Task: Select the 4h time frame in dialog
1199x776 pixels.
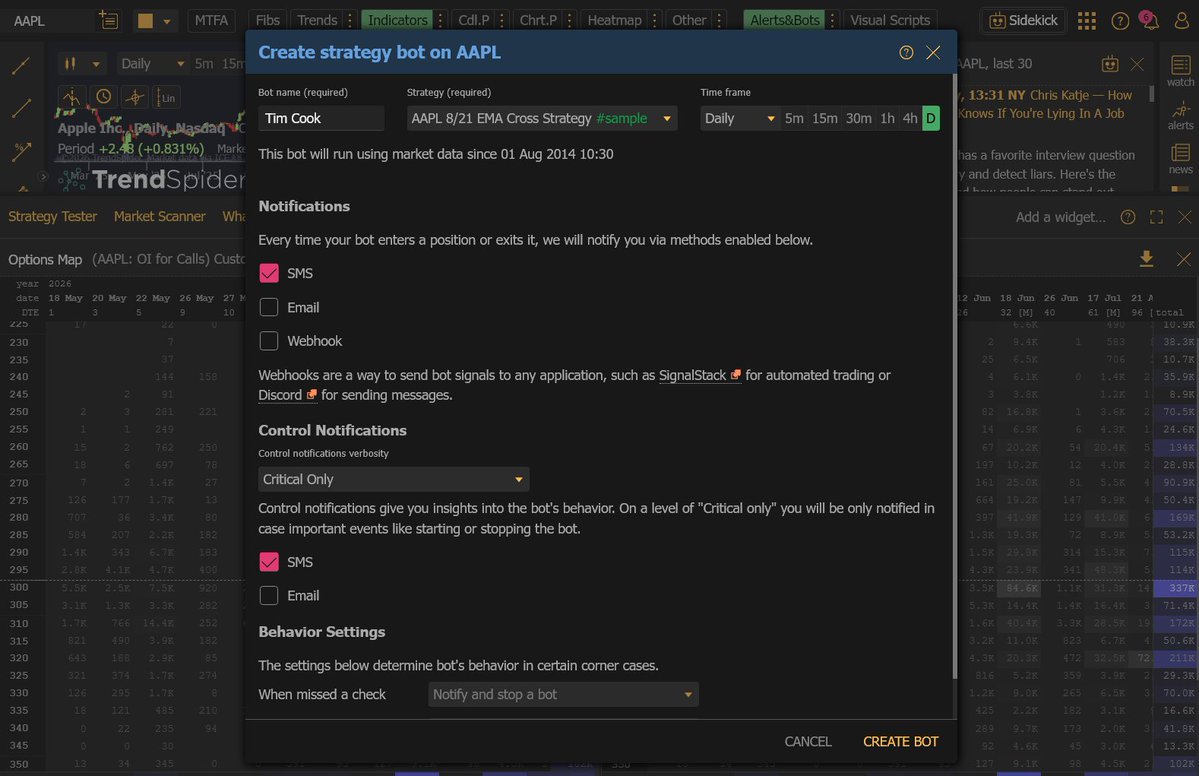Action: [x=910, y=119]
